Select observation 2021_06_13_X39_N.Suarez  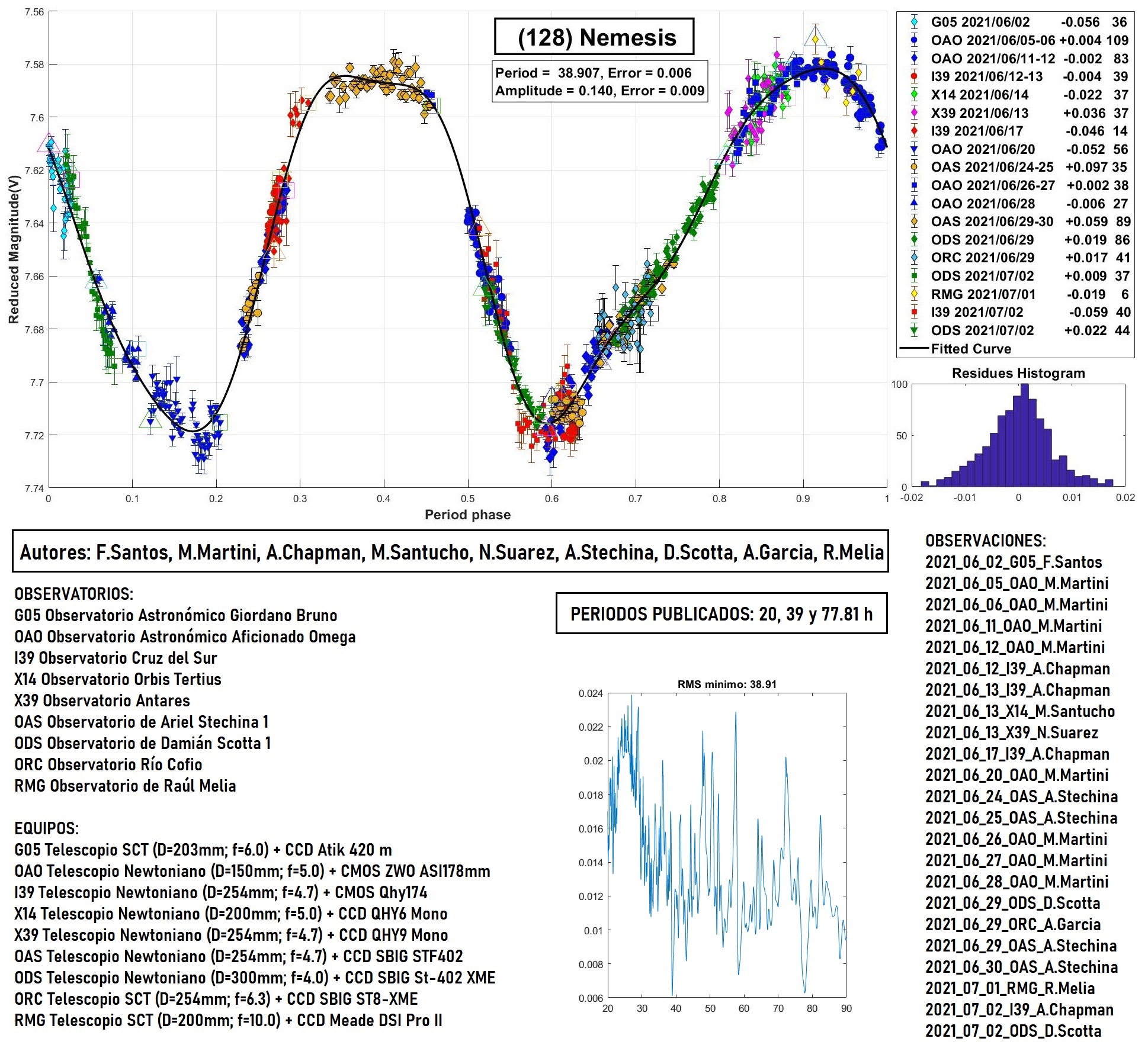point(1012,732)
